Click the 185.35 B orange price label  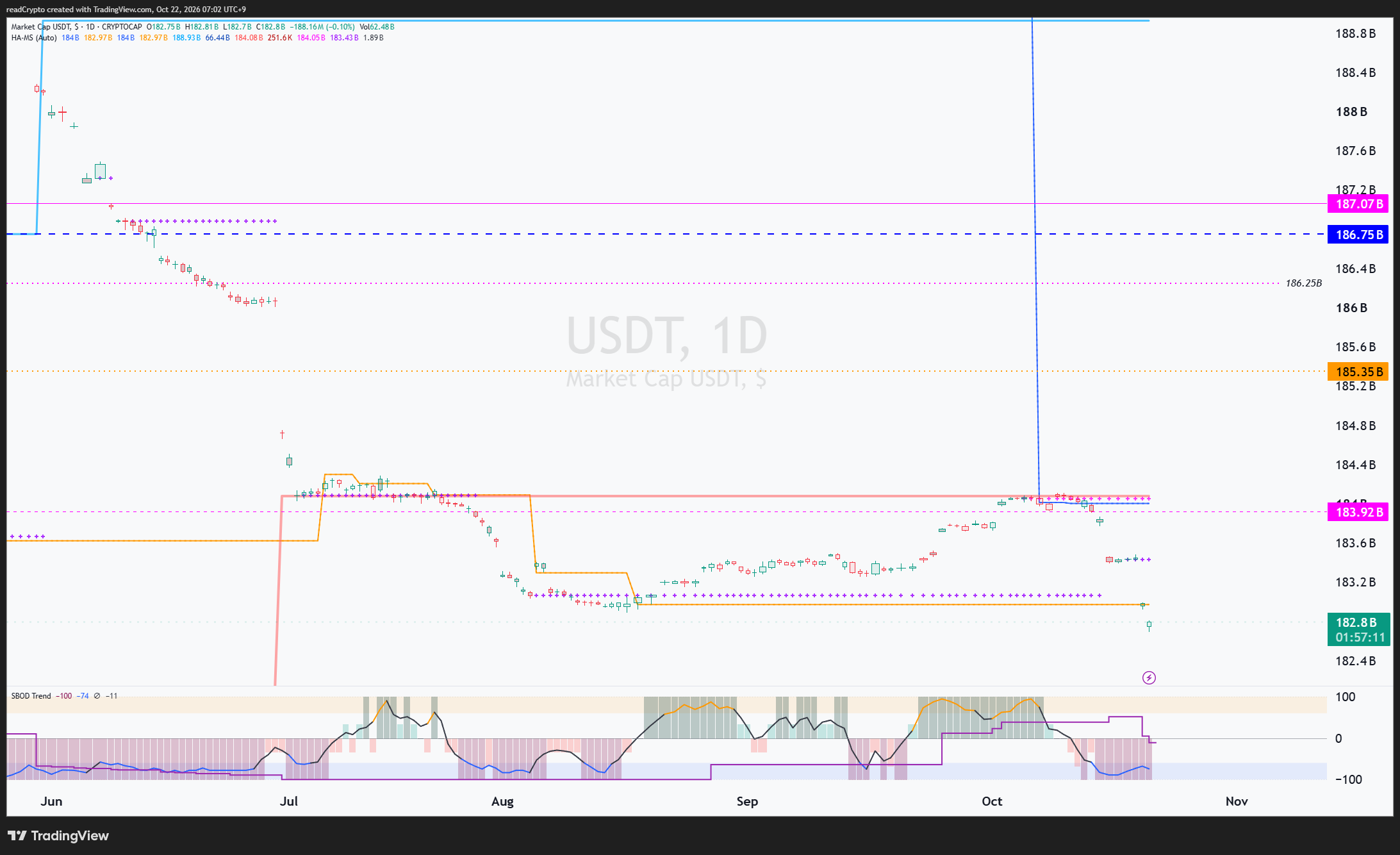click(x=1358, y=372)
